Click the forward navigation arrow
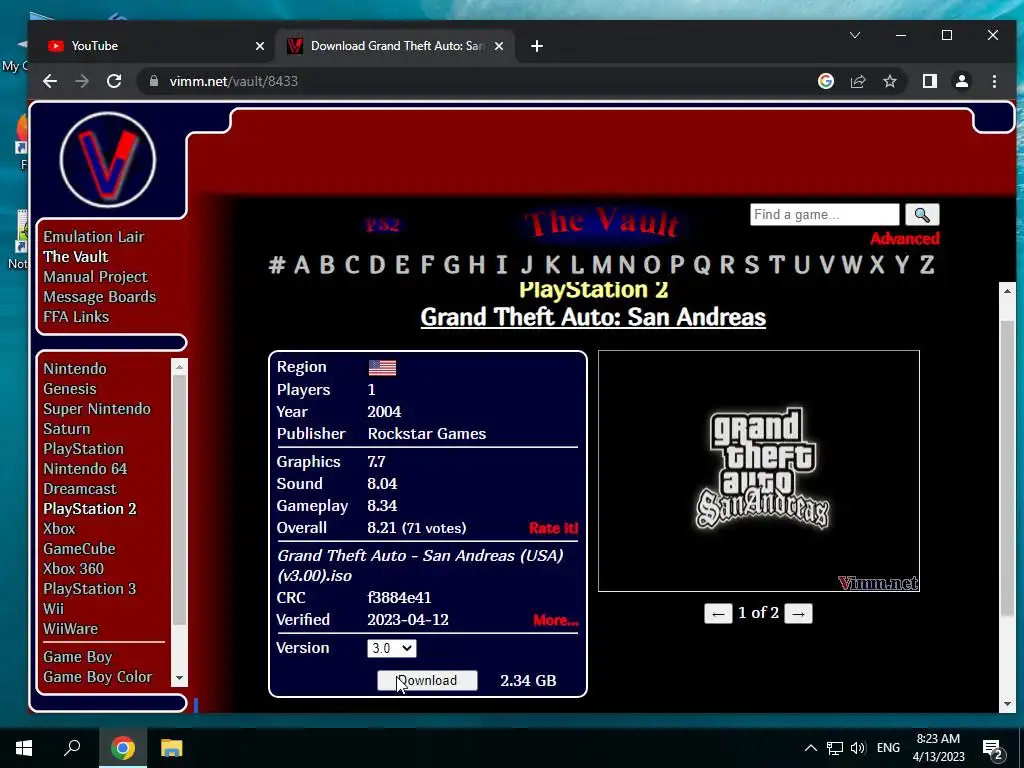Viewport: 1024px width, 768px height. click(82, 81)
